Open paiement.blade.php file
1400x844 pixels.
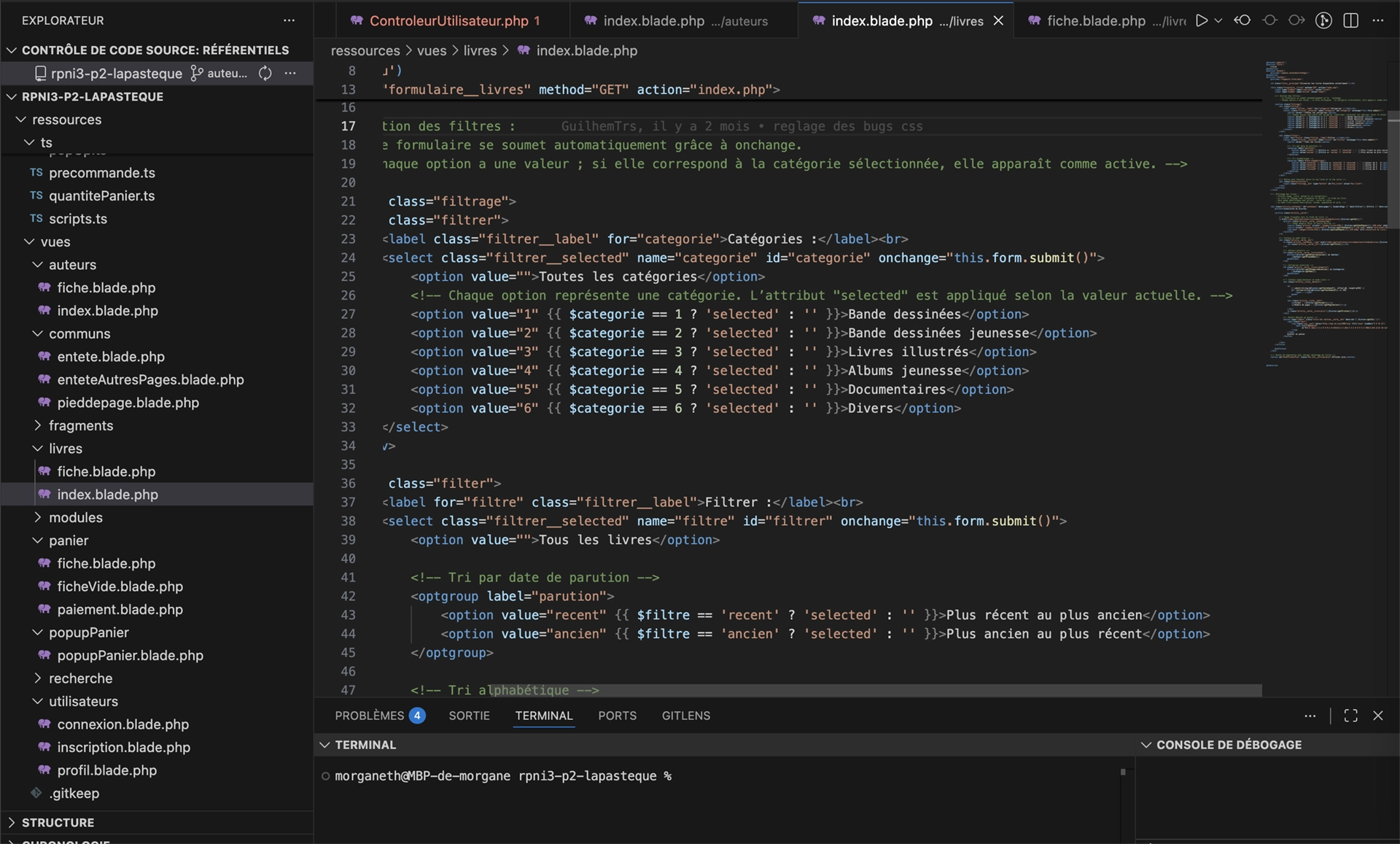[x=120, y=609]
